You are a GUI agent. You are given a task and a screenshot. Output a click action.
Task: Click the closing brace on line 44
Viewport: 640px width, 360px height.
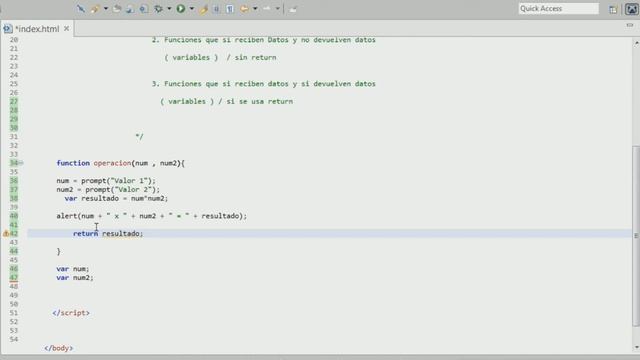pyautogui.click(x=58, y=251)
